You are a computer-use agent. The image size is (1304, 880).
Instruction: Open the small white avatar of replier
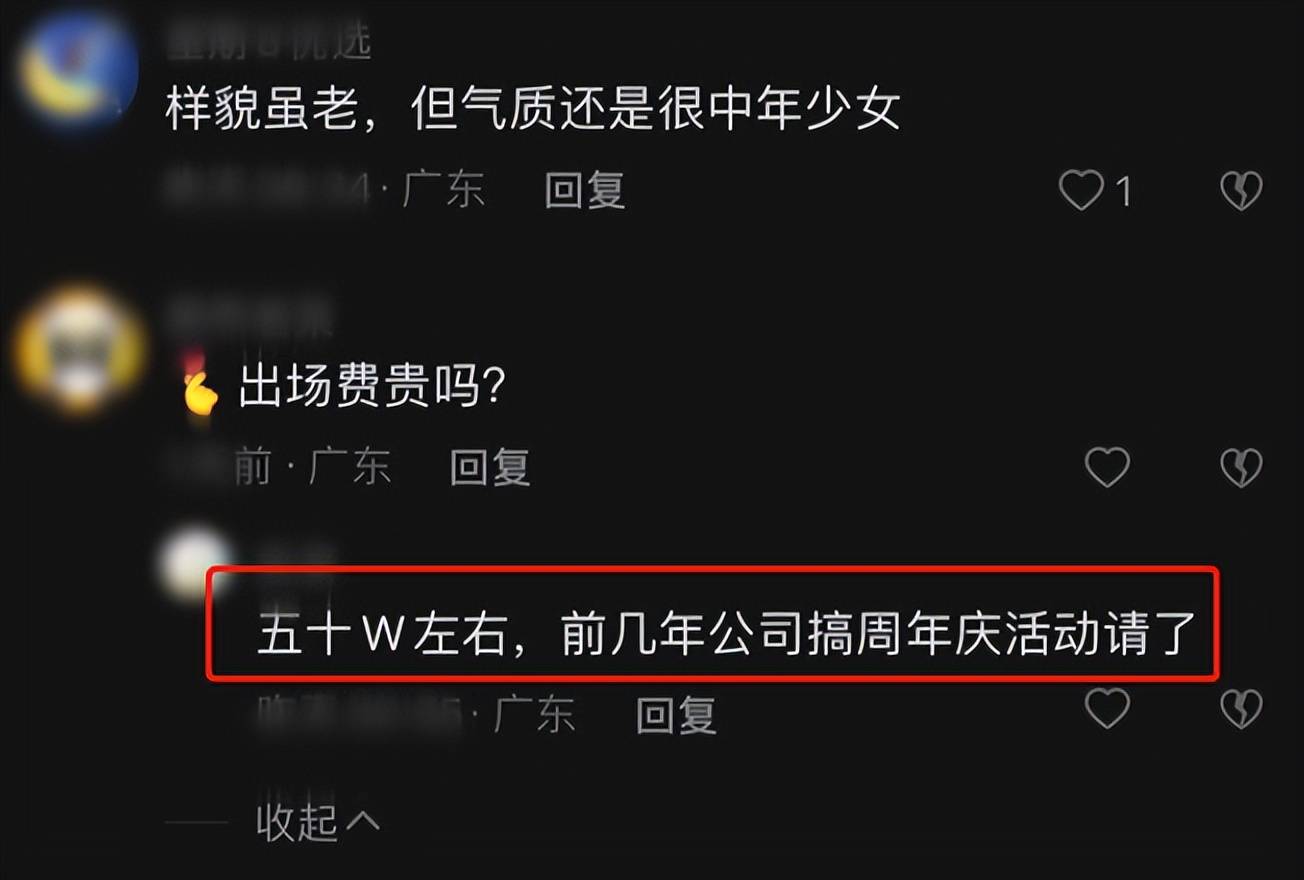tap(197, 564)
